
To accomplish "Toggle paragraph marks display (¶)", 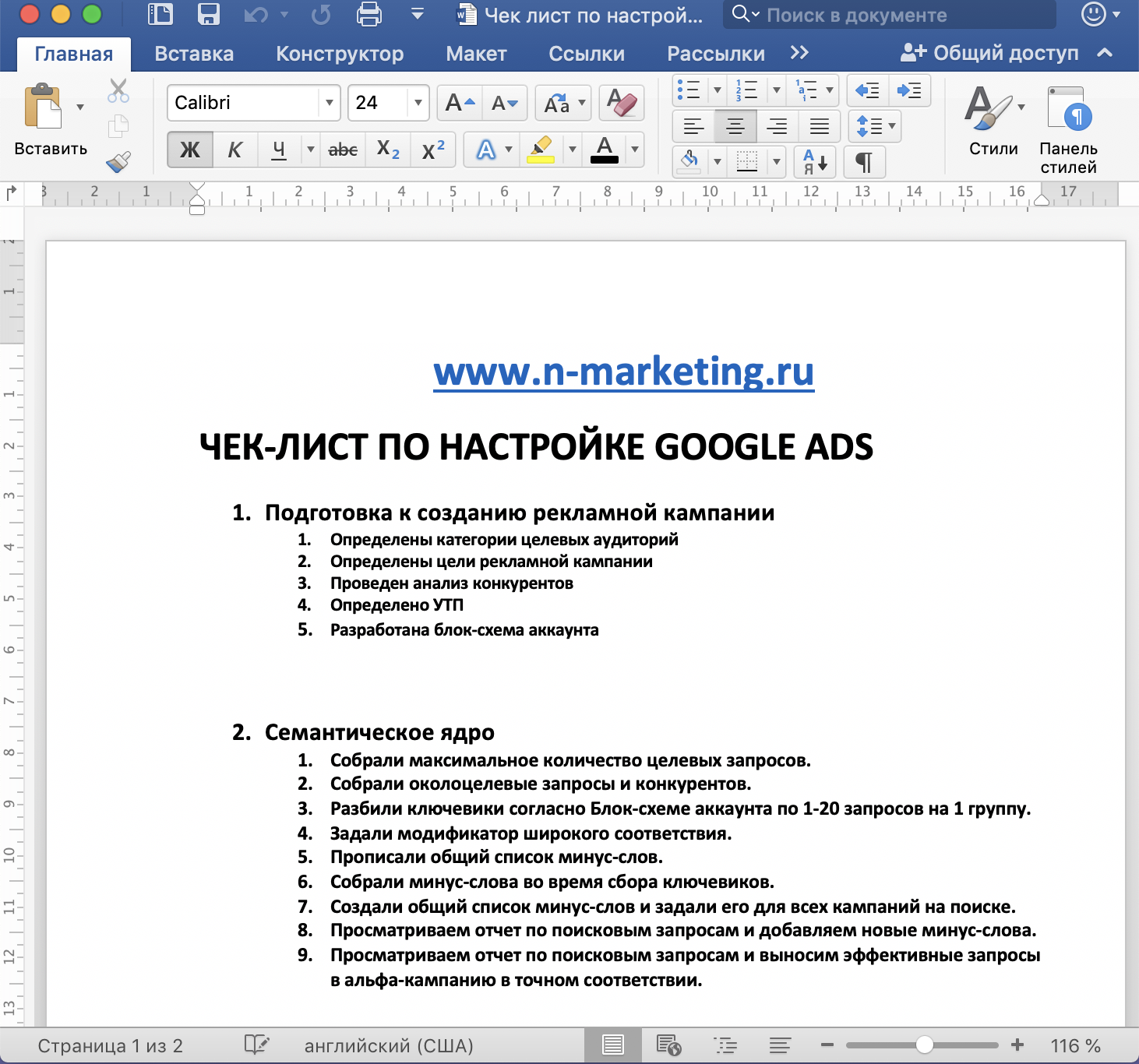I will [864, 162].
